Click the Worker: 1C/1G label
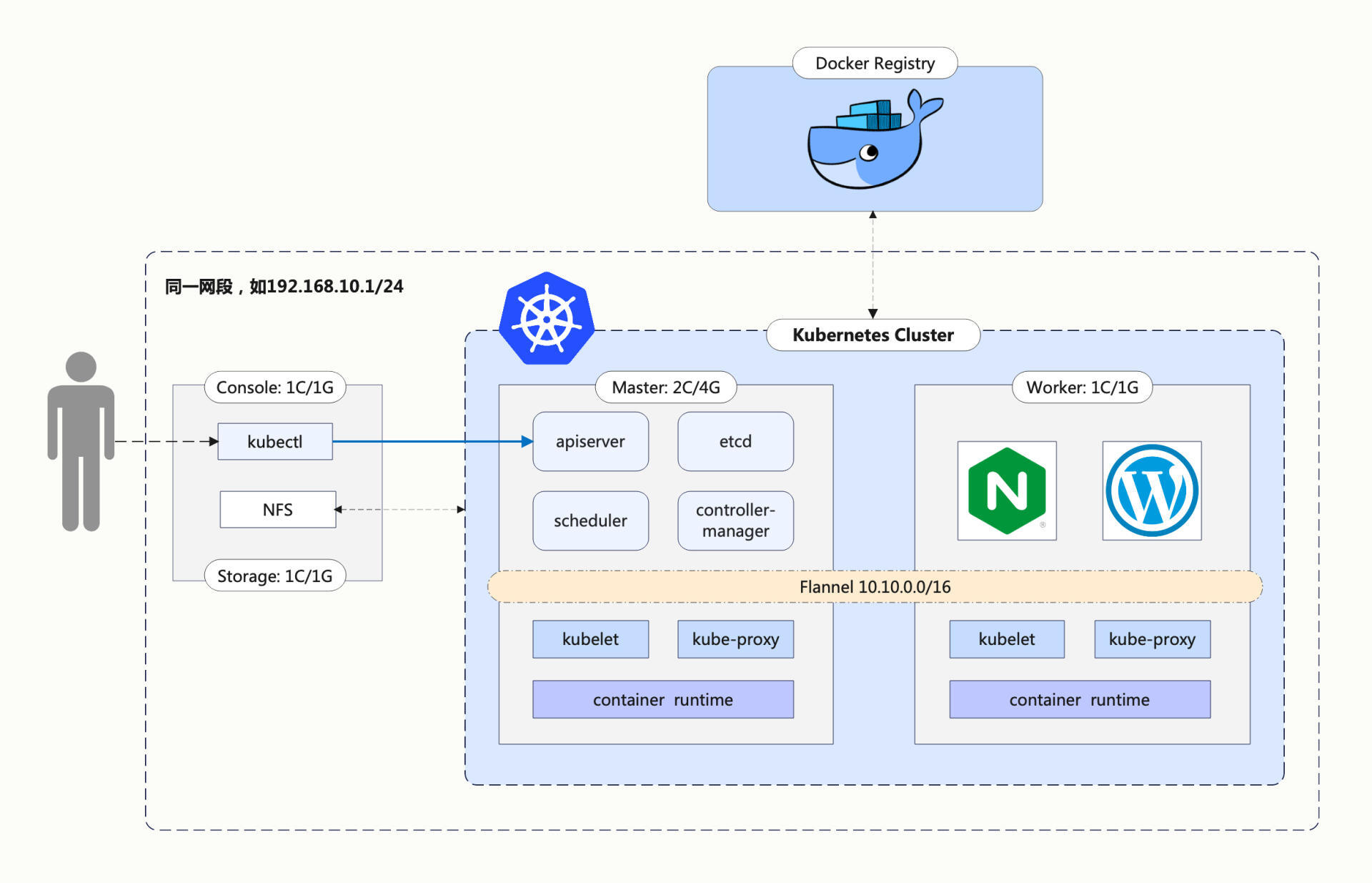This screenshot has width=1372, height=883. 1082,387
